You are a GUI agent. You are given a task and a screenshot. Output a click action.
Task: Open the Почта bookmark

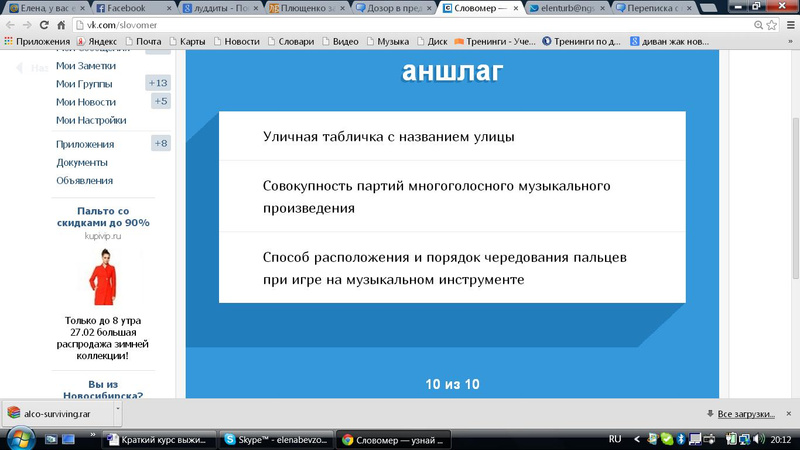[x=143, y=41]
